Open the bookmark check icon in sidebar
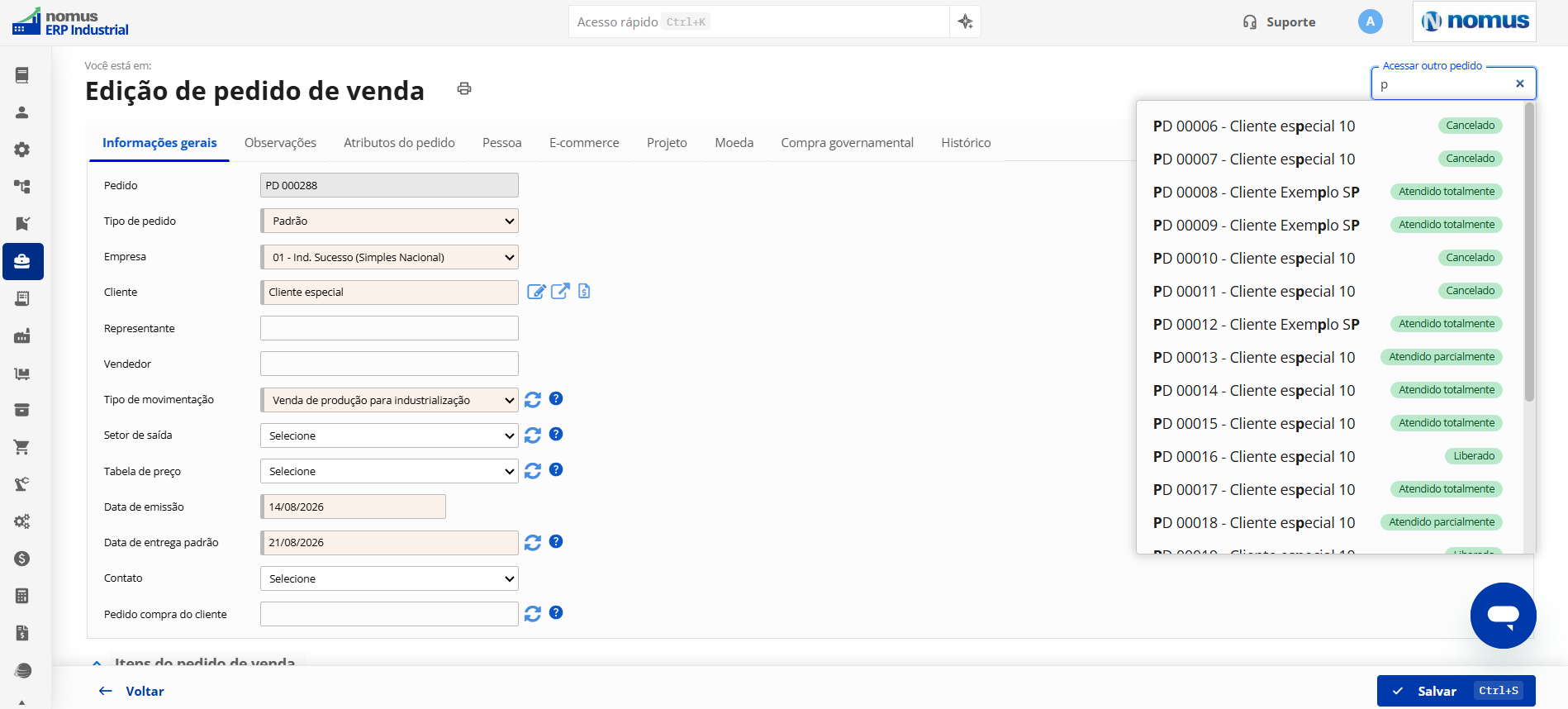 (22, 224)
